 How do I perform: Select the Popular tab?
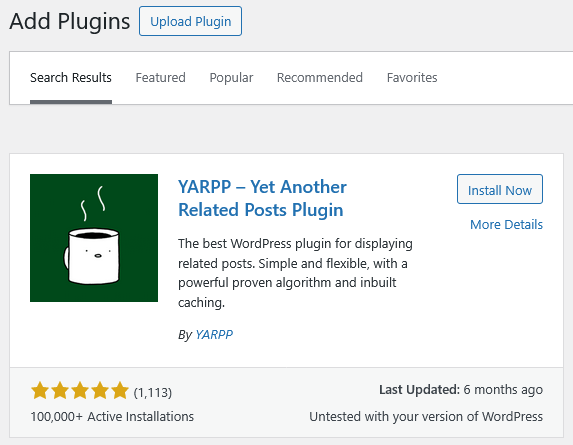[231, 78]
